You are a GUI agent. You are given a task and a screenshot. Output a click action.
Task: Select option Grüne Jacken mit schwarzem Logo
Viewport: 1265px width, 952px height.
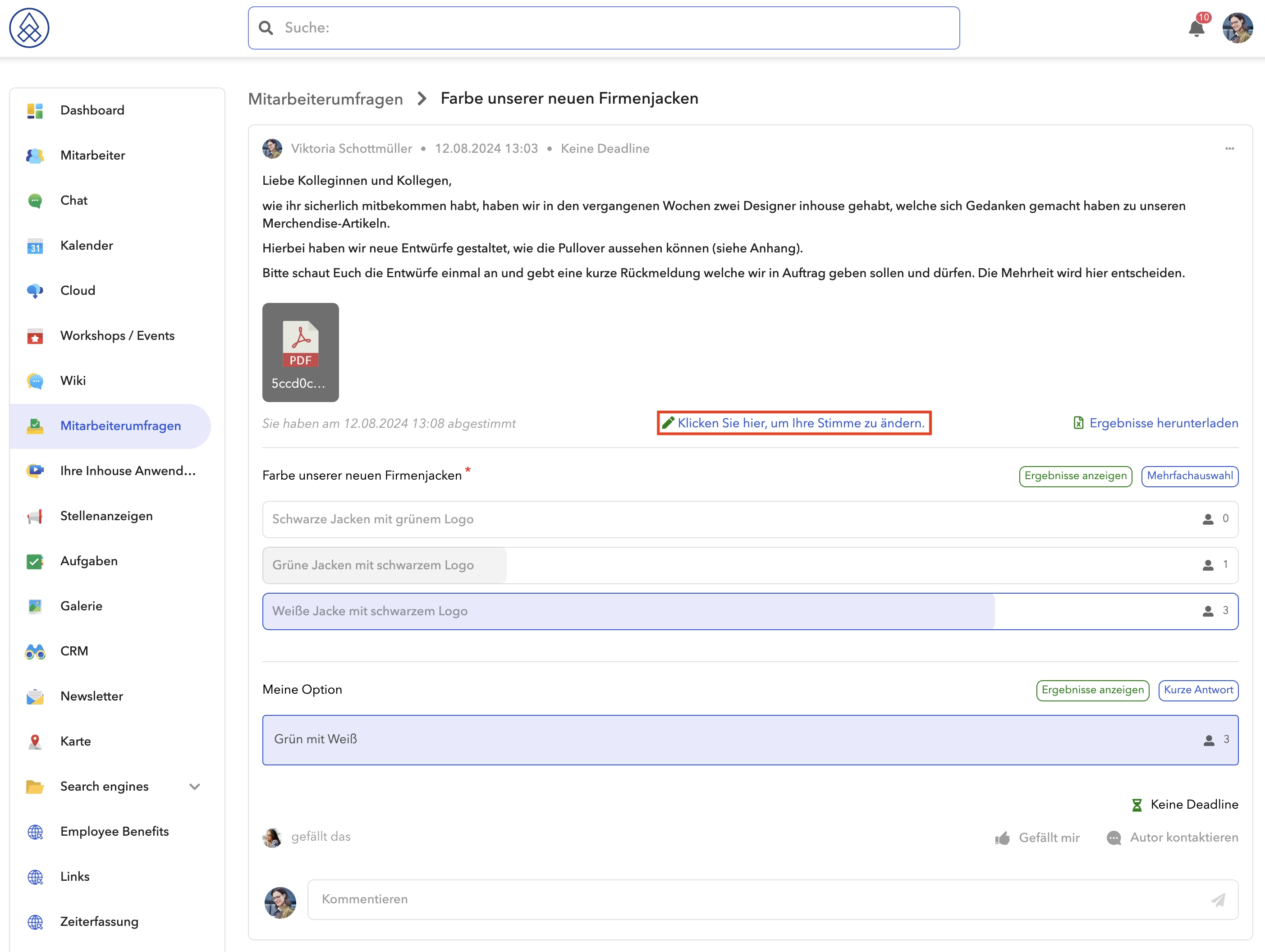tap(750, 565)
